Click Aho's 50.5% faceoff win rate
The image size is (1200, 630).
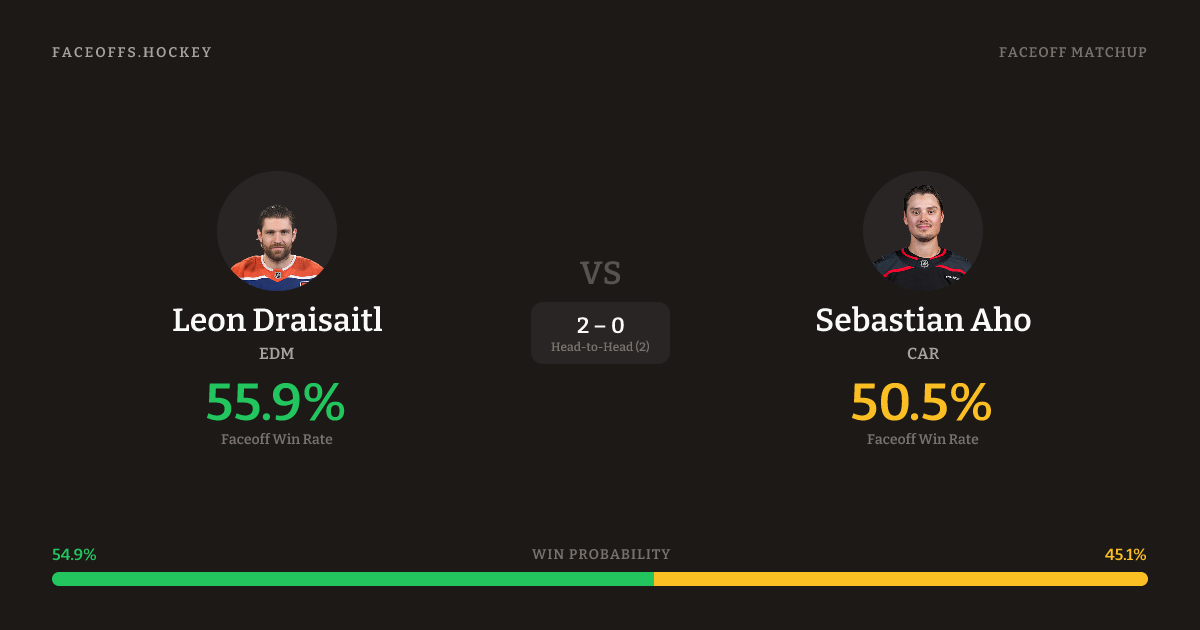click(x=922, y=402)
